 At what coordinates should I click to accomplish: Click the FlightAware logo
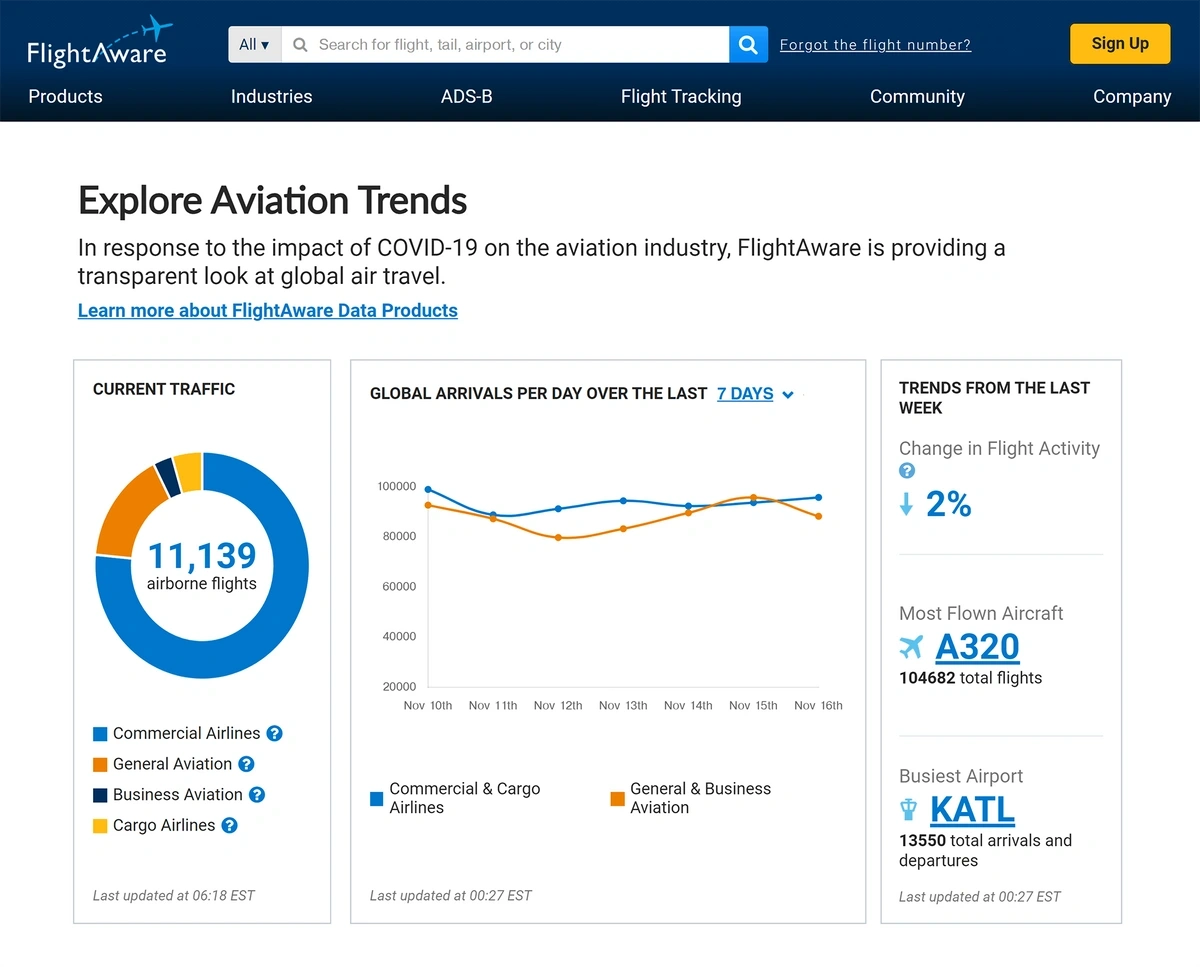pos(97,43)
